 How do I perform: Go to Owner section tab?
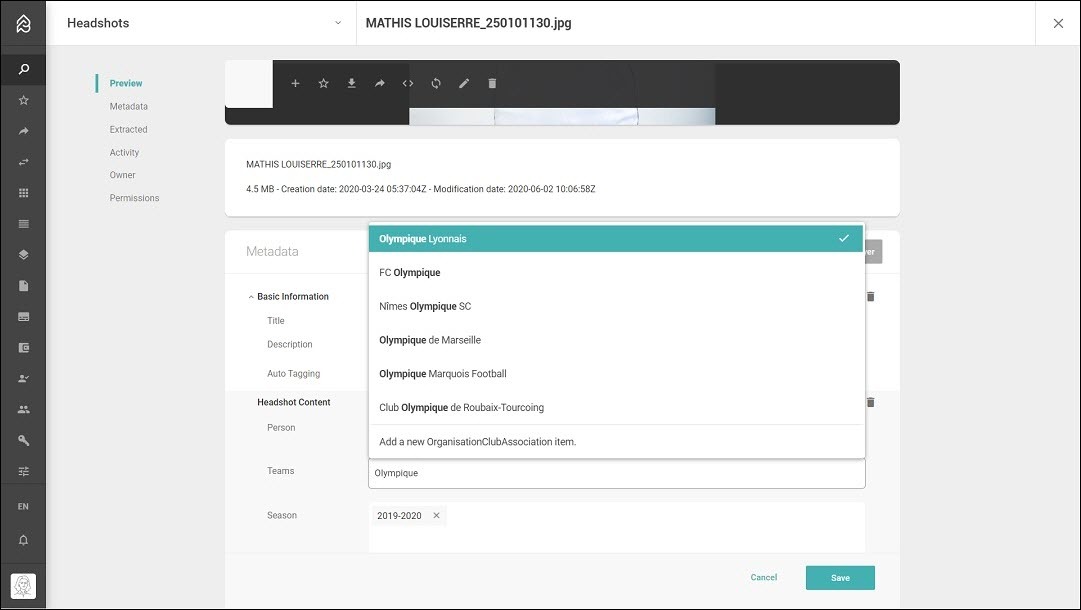(122, 175)
